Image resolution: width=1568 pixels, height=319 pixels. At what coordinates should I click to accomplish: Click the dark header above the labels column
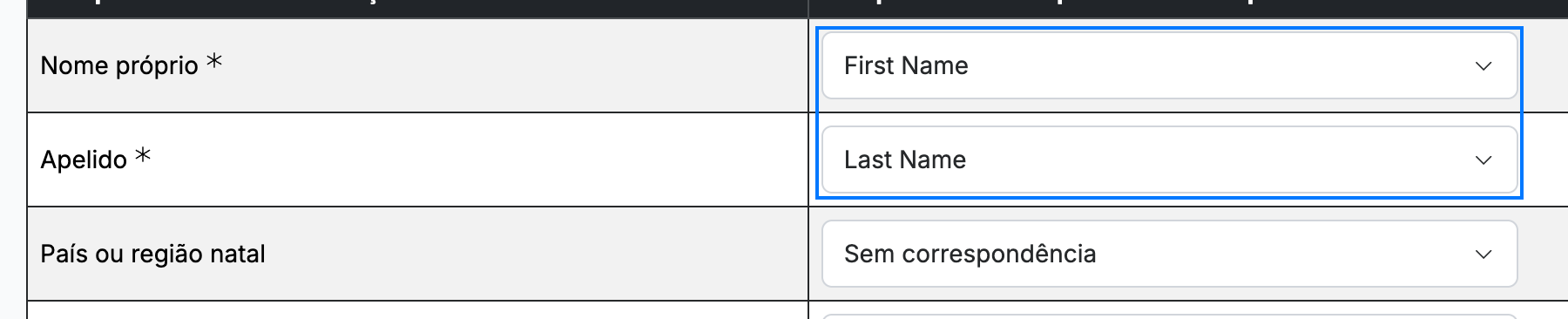(x=417, y=9)
